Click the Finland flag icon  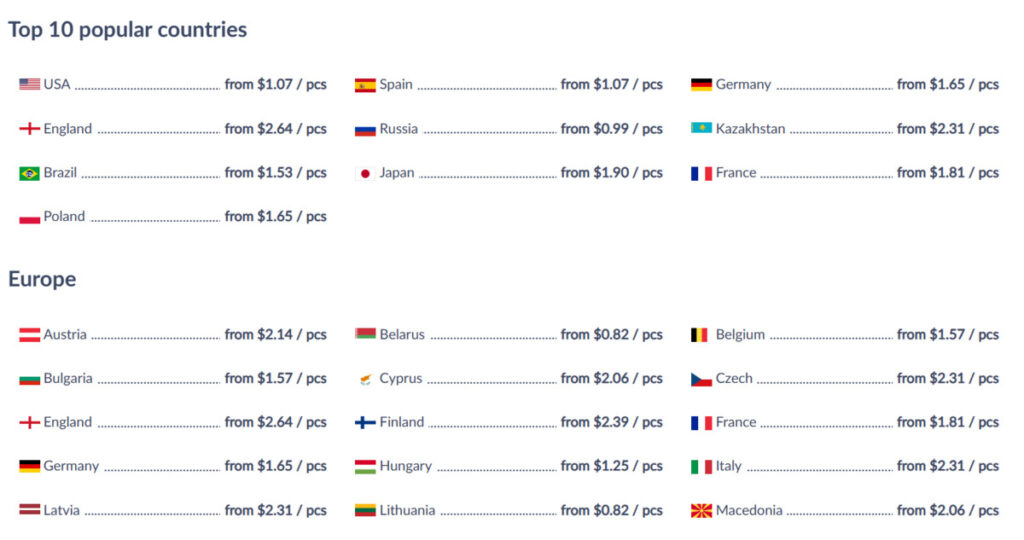pyautogui.click(x=365, y=422)
